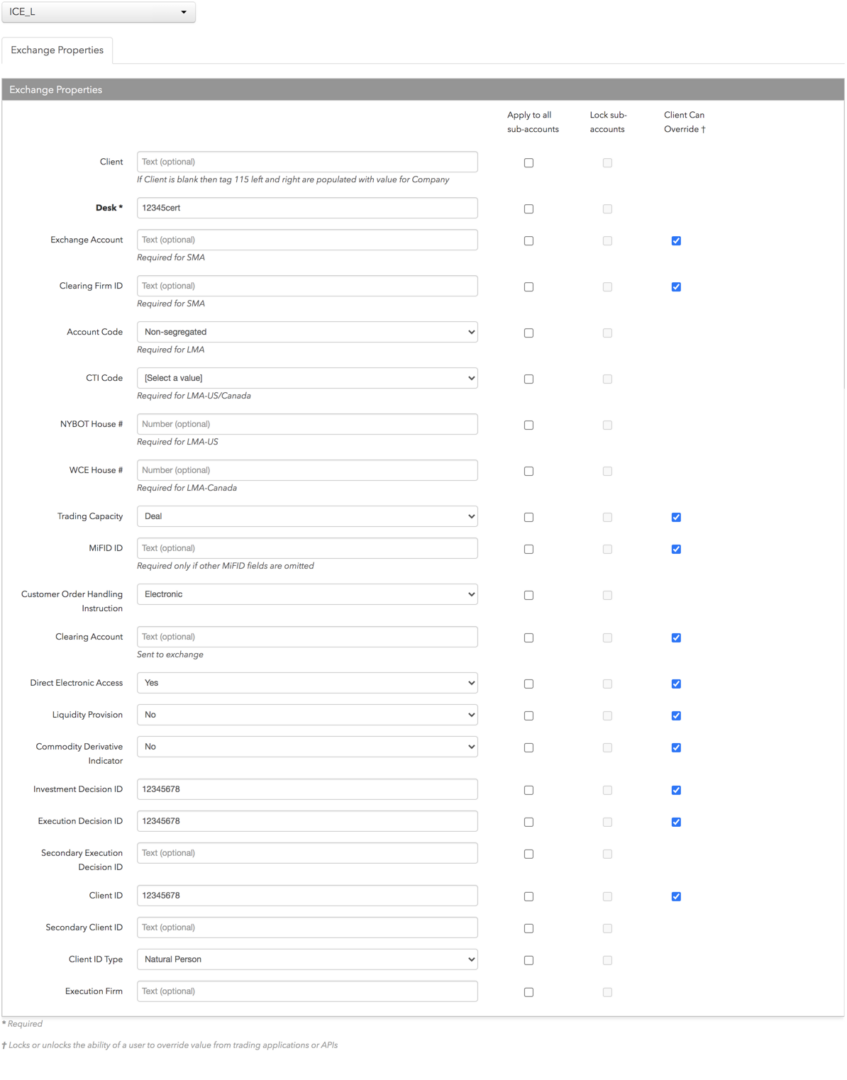
Task: Open Customer Order Handling Instruction dropdown
Action: [307, 594]
